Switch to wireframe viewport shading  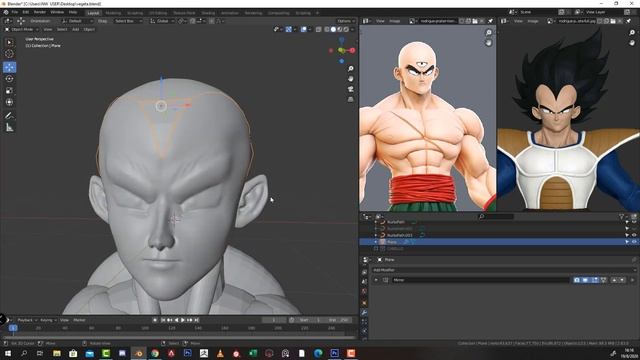pyautogui.click(x=327, y=29)
